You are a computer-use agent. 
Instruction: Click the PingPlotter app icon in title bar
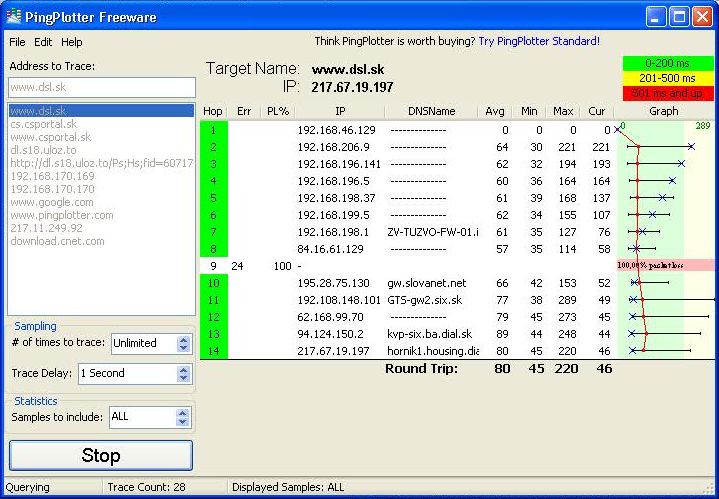tap(14, 15)
